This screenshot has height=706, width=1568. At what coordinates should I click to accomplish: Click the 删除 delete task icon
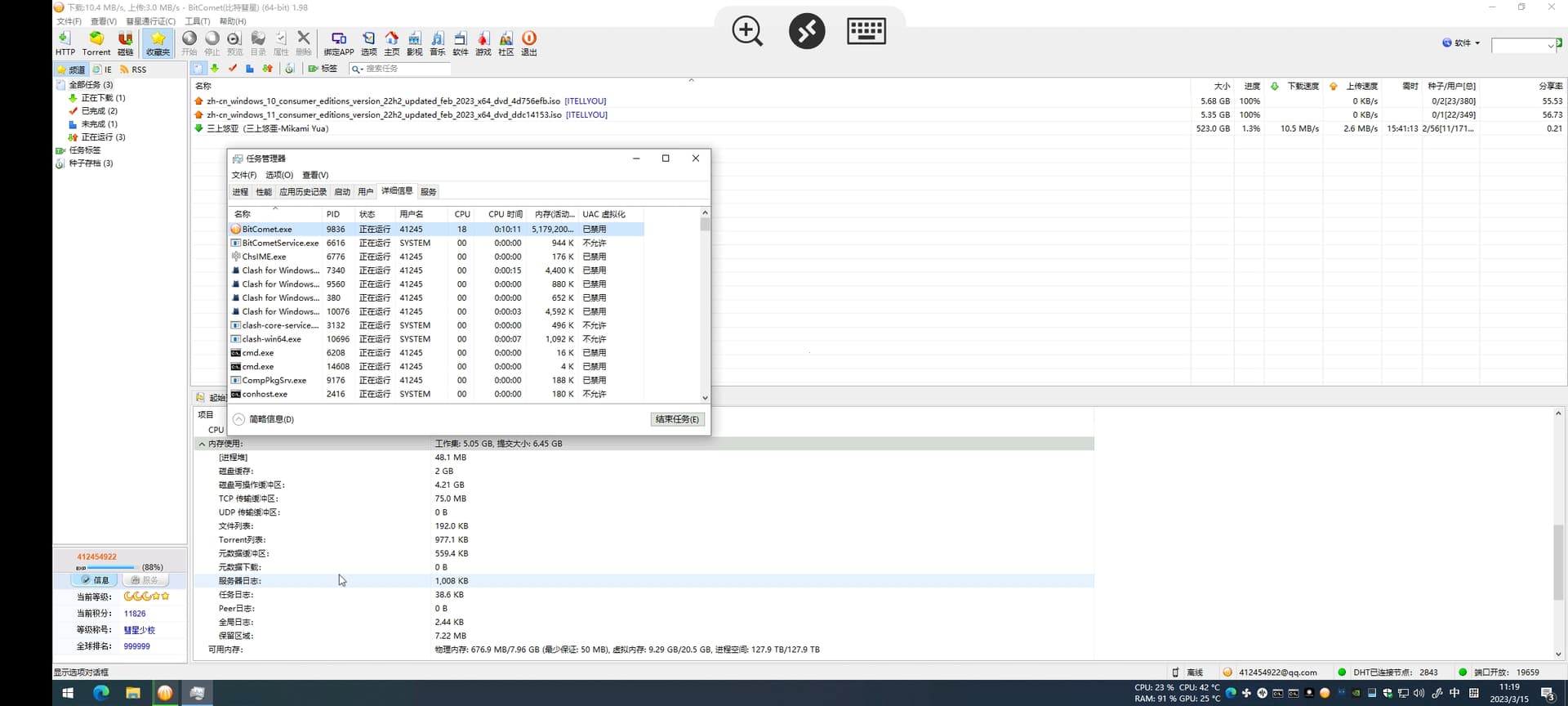pos(304,43)
